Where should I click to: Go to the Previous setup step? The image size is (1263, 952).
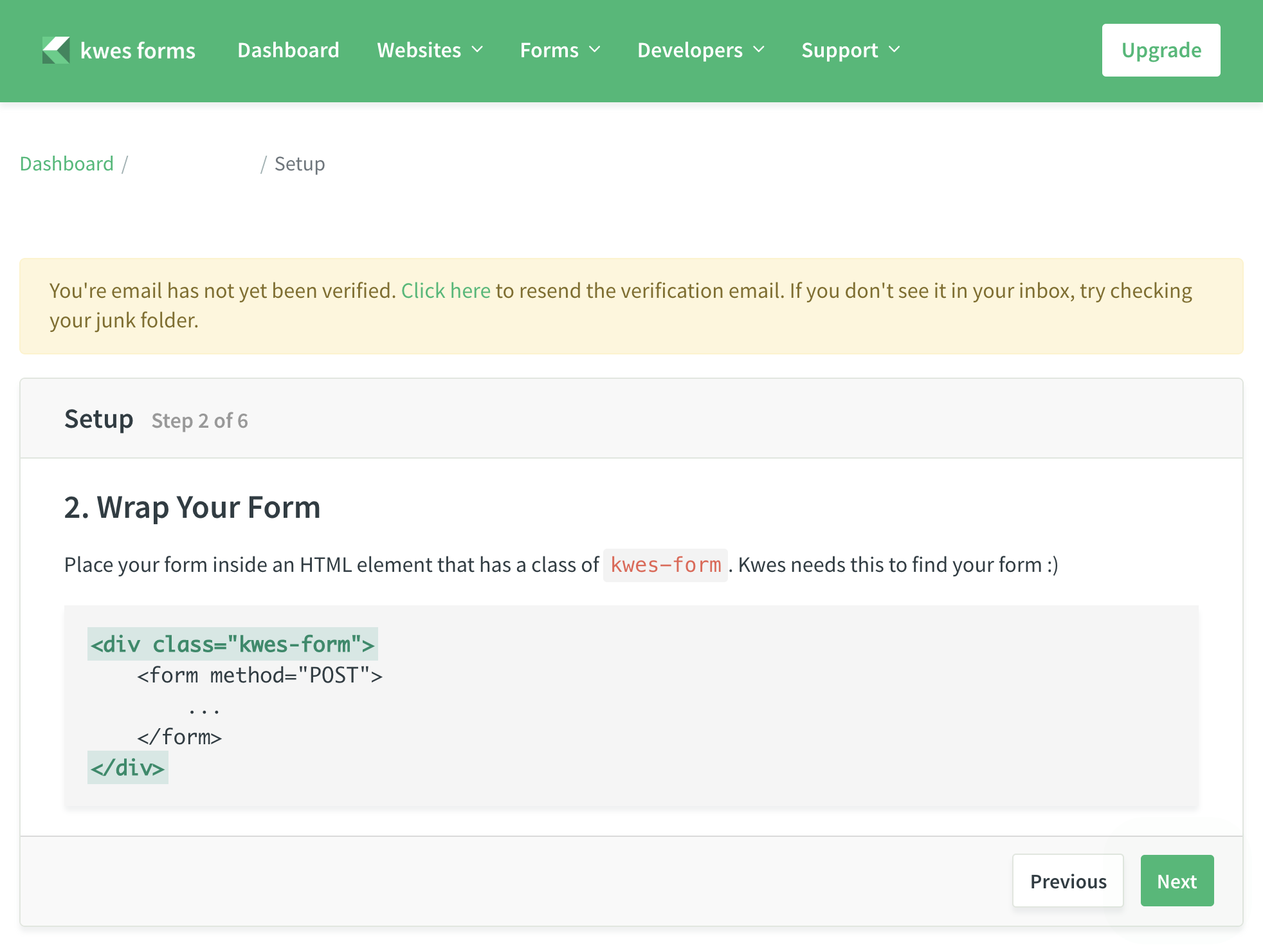point(1068,881)
